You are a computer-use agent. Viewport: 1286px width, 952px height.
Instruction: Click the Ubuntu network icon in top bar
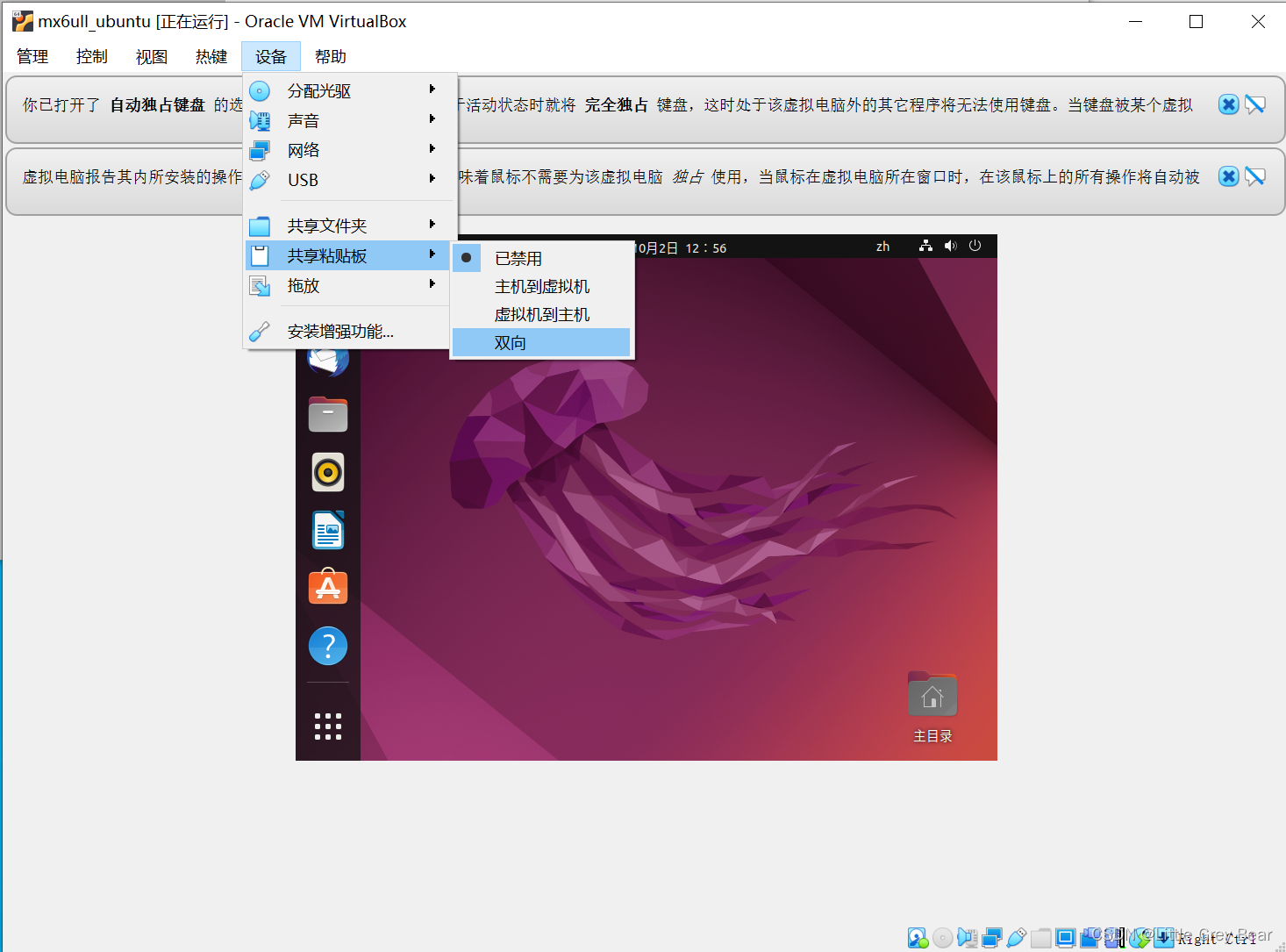click(925, 247)
